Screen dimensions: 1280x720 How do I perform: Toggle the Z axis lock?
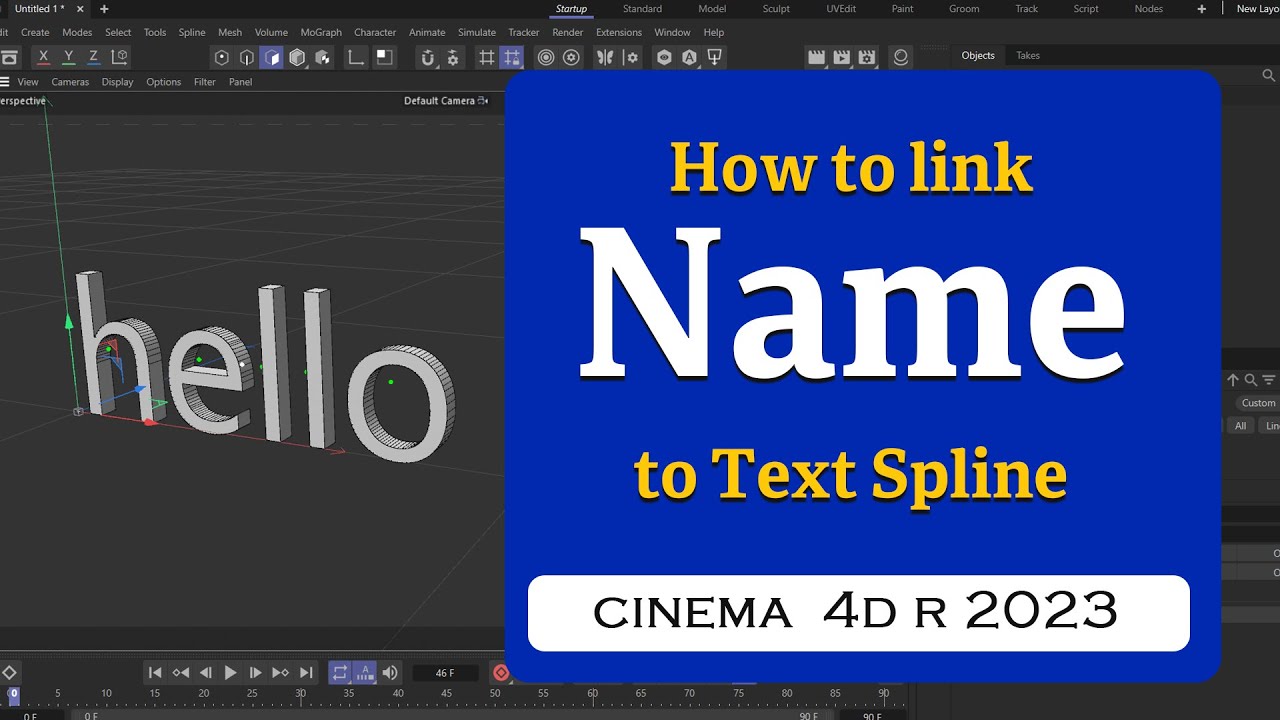(93, 57)
